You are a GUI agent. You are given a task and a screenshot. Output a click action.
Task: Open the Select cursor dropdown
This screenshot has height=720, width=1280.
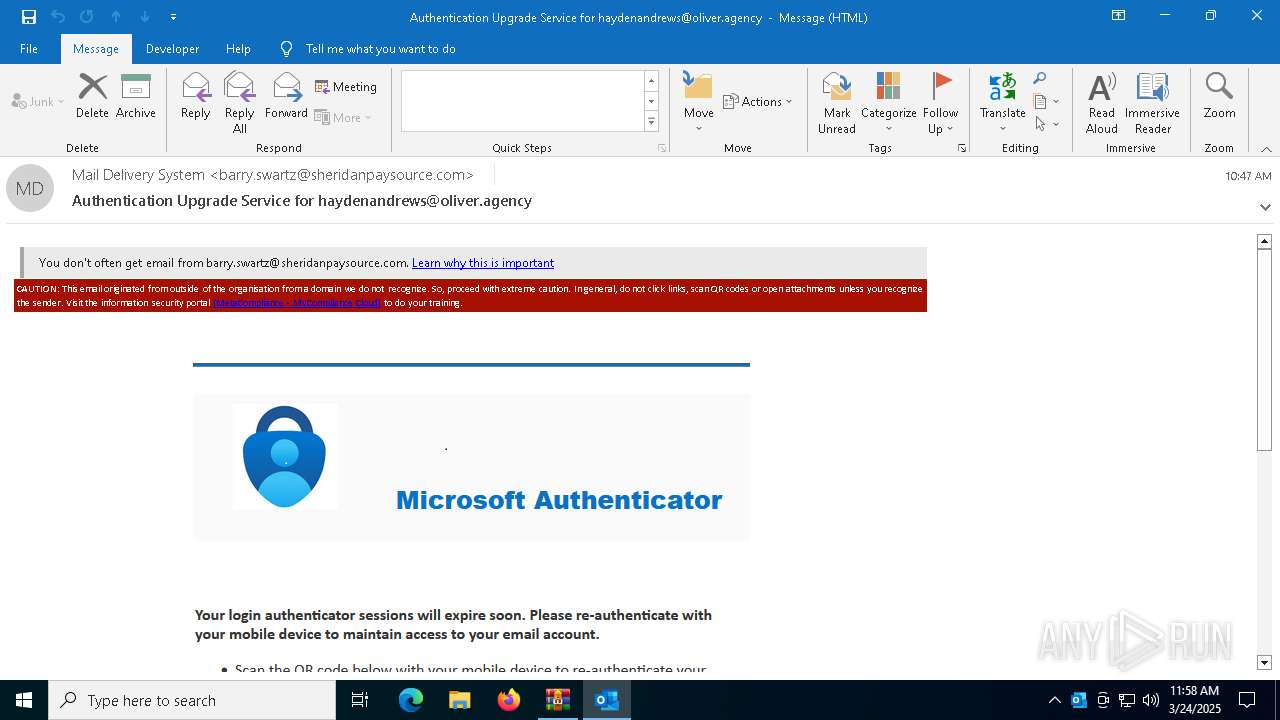(x=1046, y=124)
